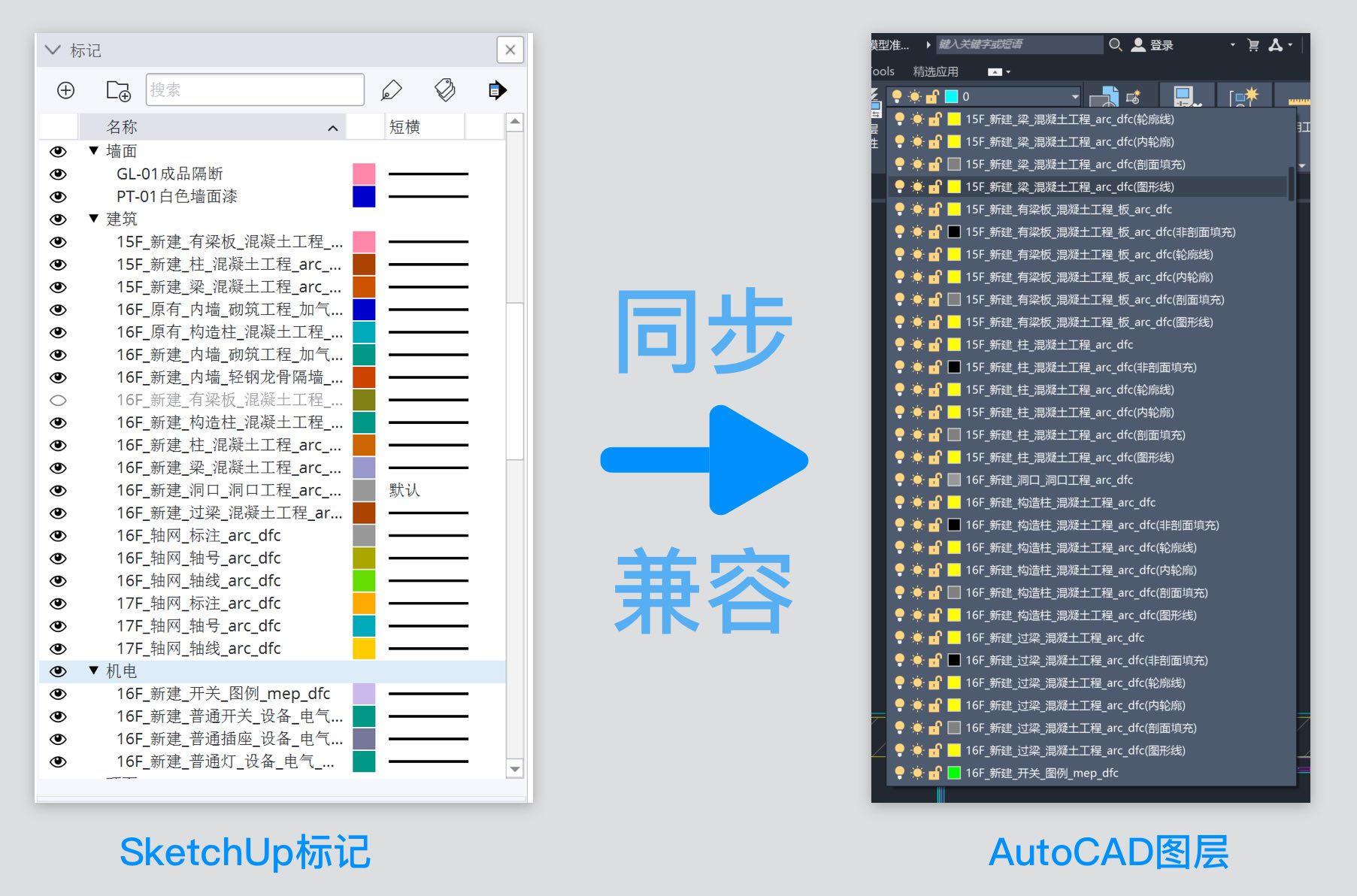This screenshot has height=896, width=1357.
Task: Select the tag pencil tool icon
Action: (x=392, y=89)
